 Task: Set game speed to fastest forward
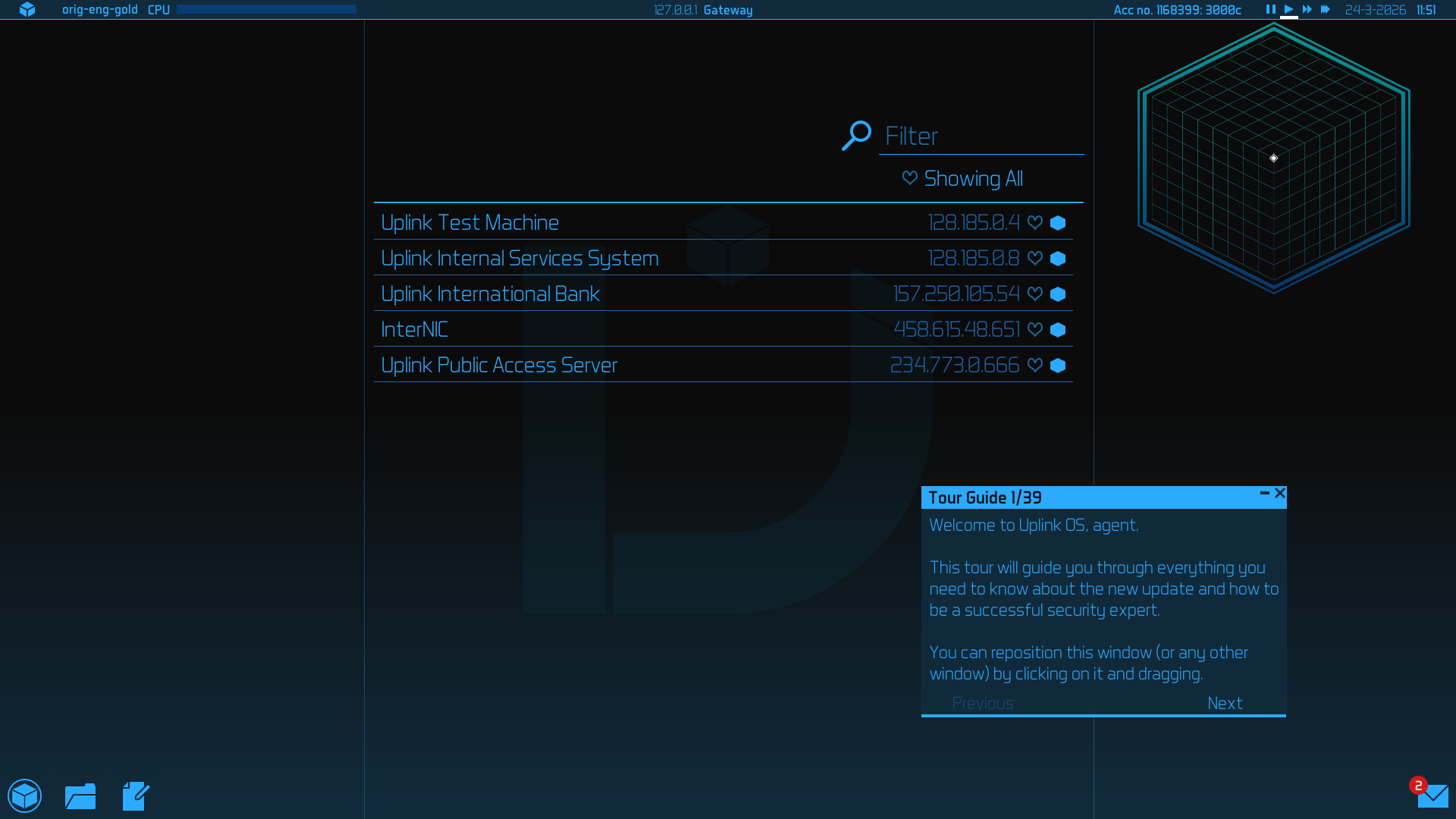pos(1325,10)
